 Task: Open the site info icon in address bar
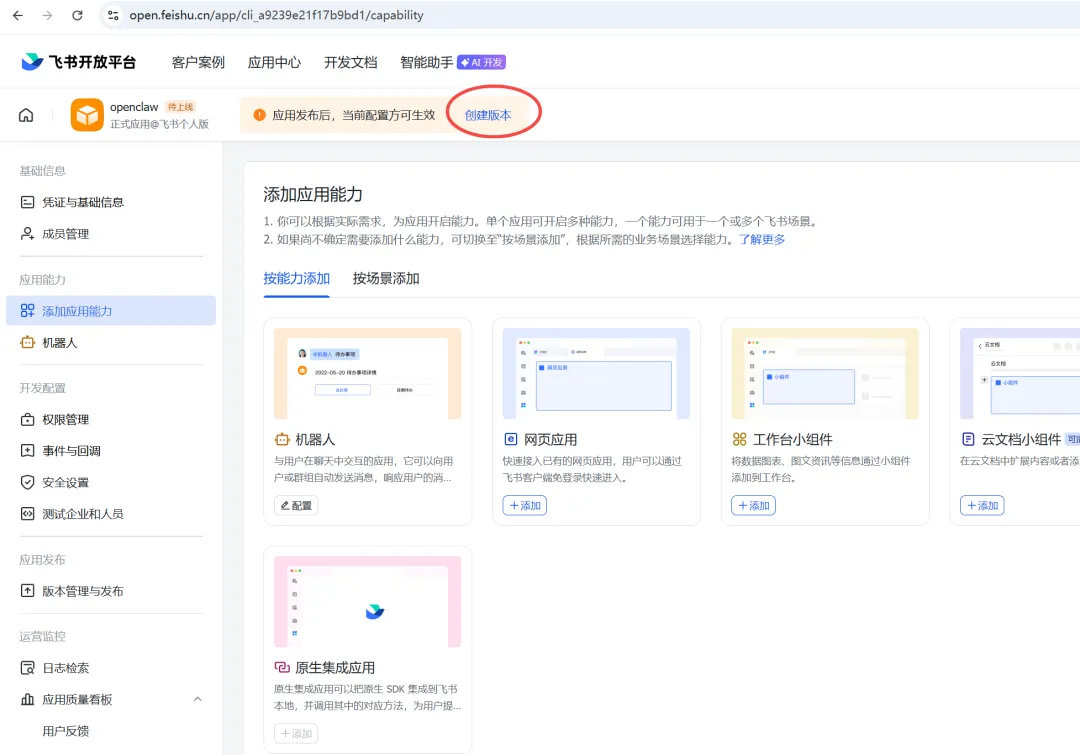point(113,15)
